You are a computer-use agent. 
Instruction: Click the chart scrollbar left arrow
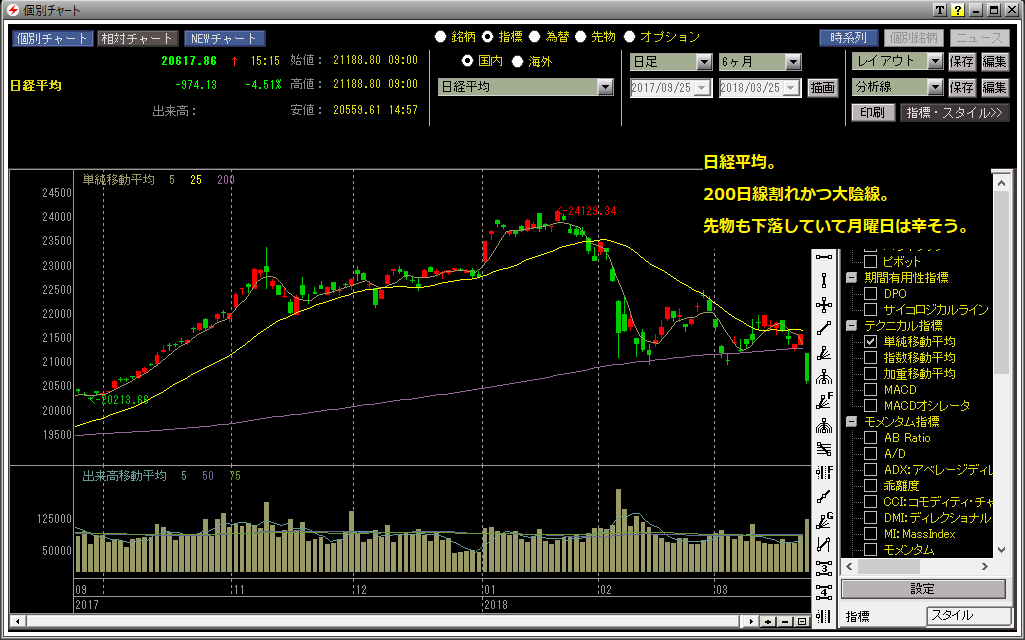point(18,621)
